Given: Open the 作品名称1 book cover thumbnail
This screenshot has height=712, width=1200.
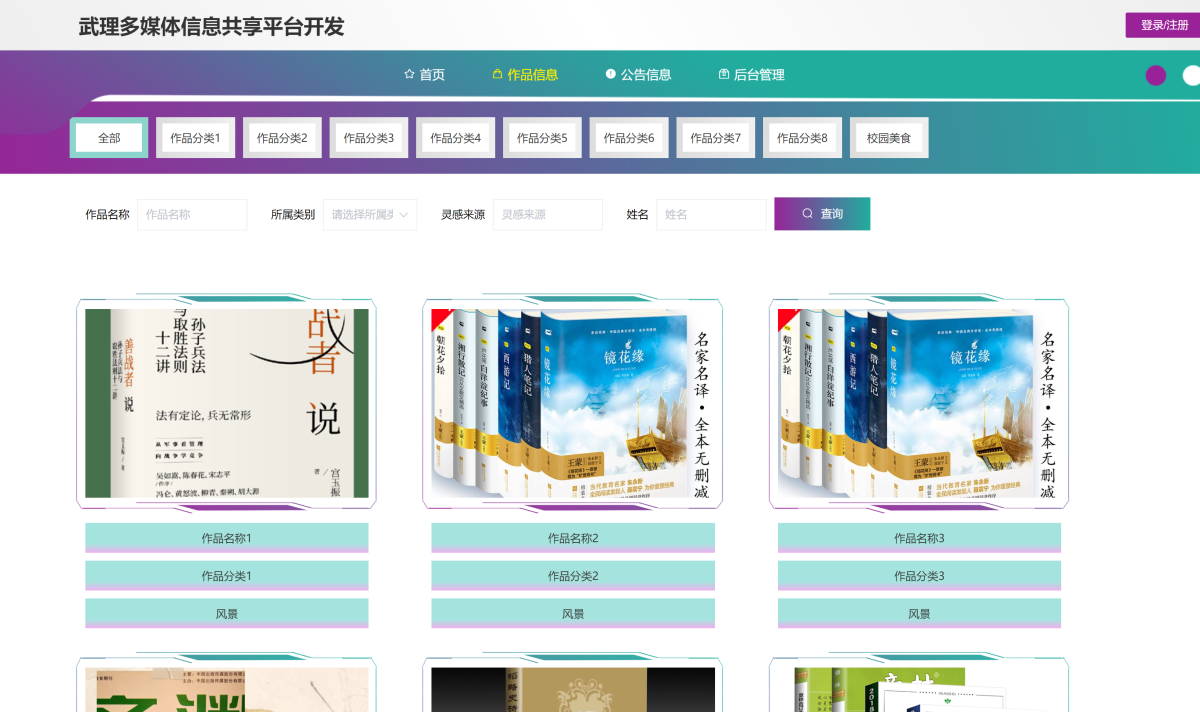Looking at the screenshot, I should tap(227, 403).
